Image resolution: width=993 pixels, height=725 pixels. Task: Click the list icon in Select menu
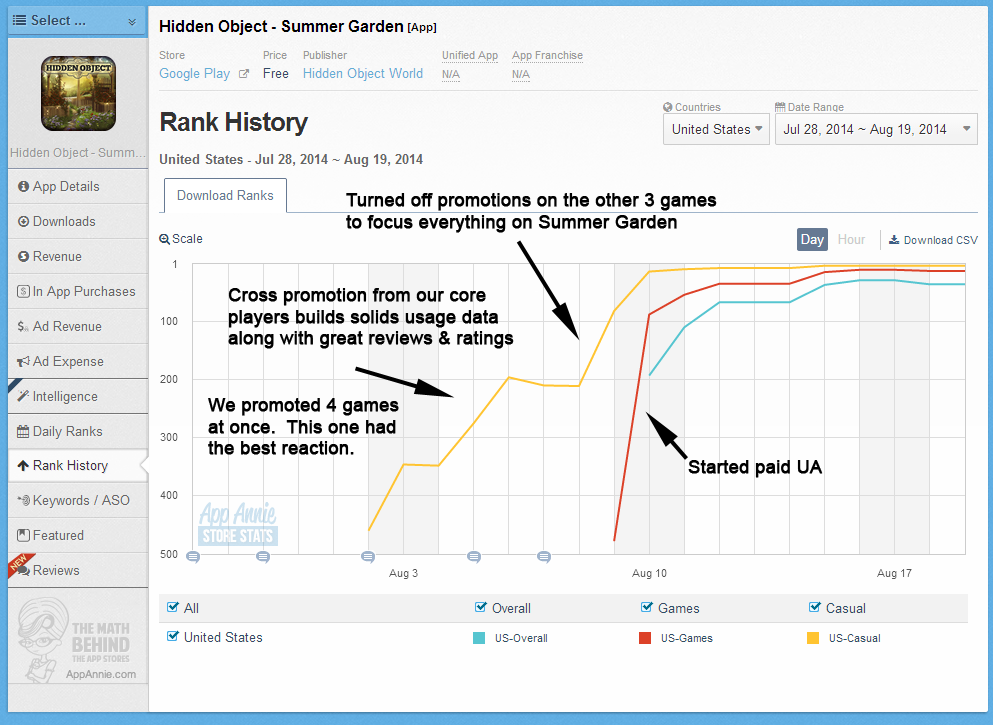pos(20,20)
